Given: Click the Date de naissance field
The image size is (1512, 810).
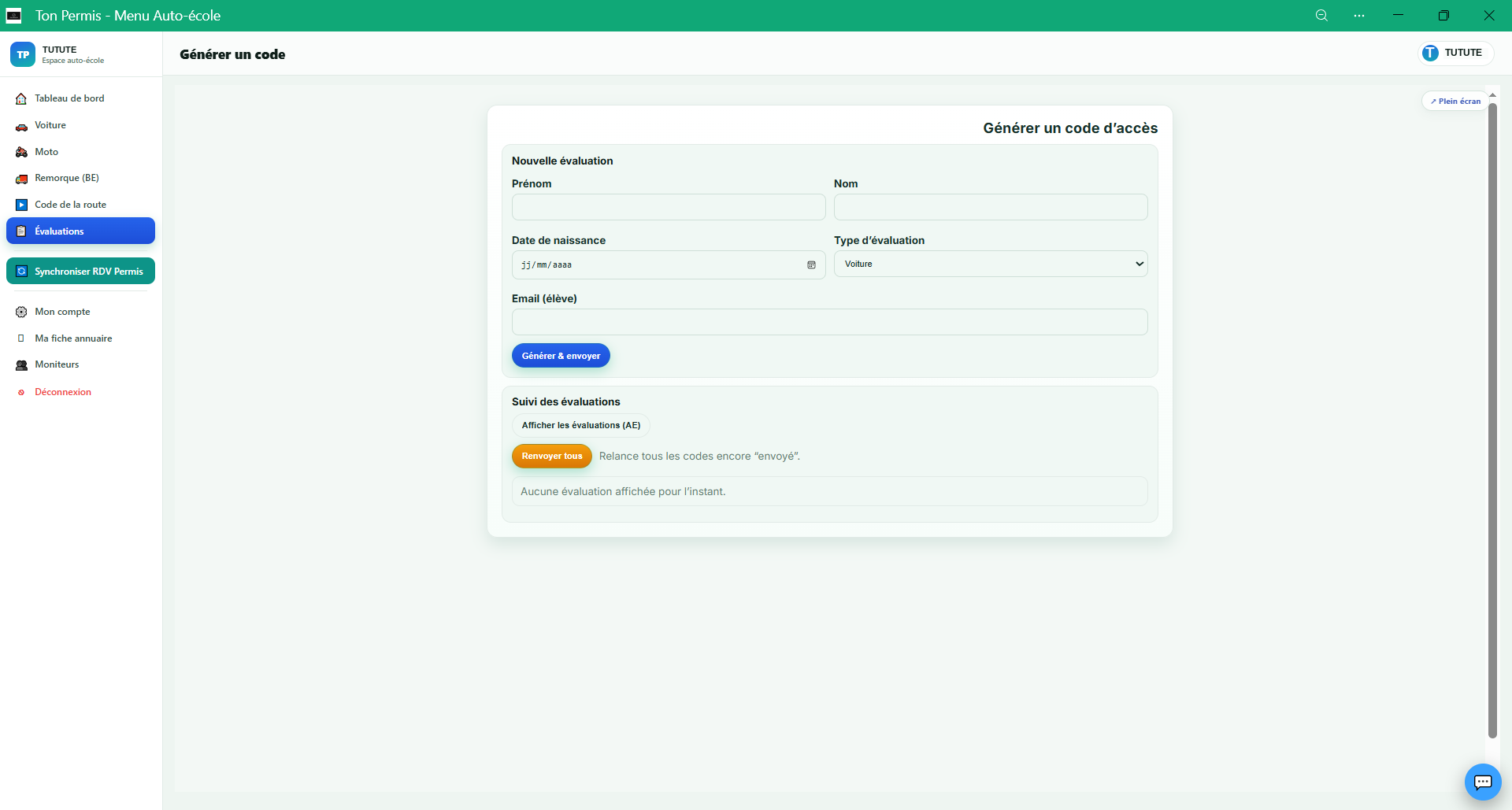Looking at the screenshot, I should 669,264.
